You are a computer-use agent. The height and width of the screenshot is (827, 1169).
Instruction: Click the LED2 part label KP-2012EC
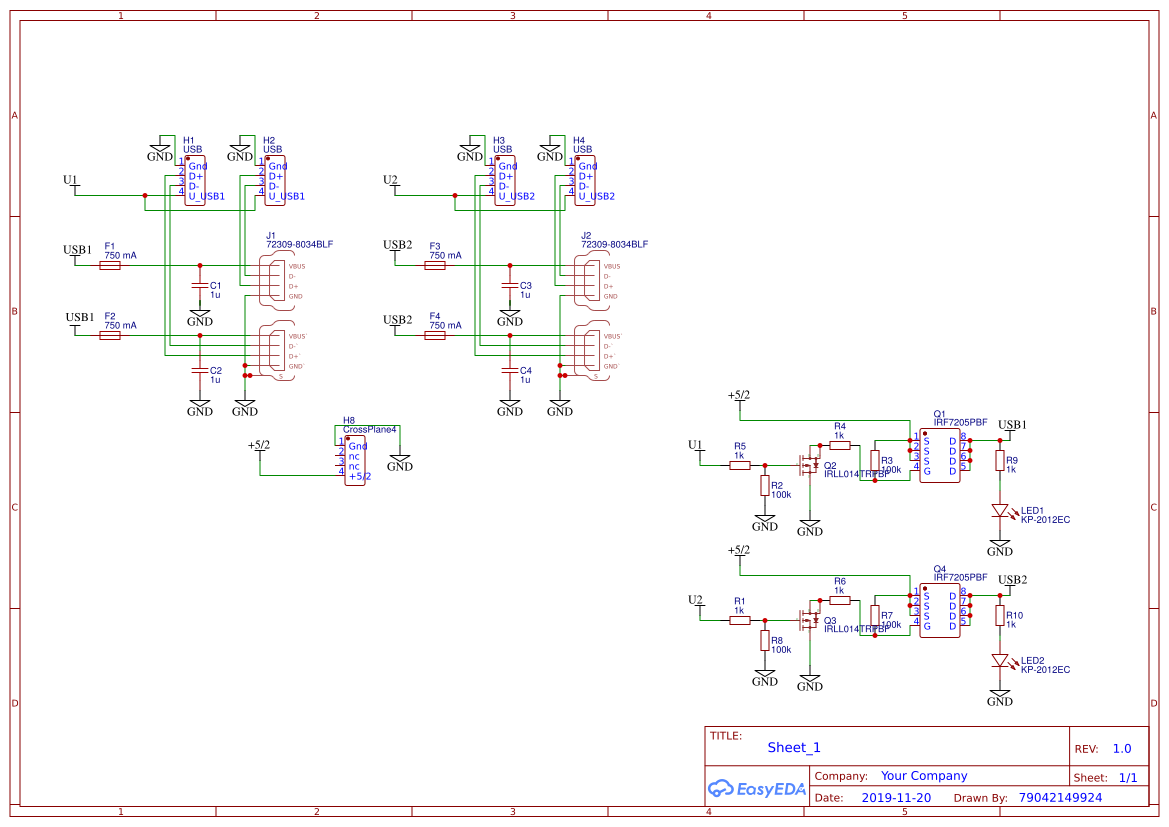pos(1045,670)
